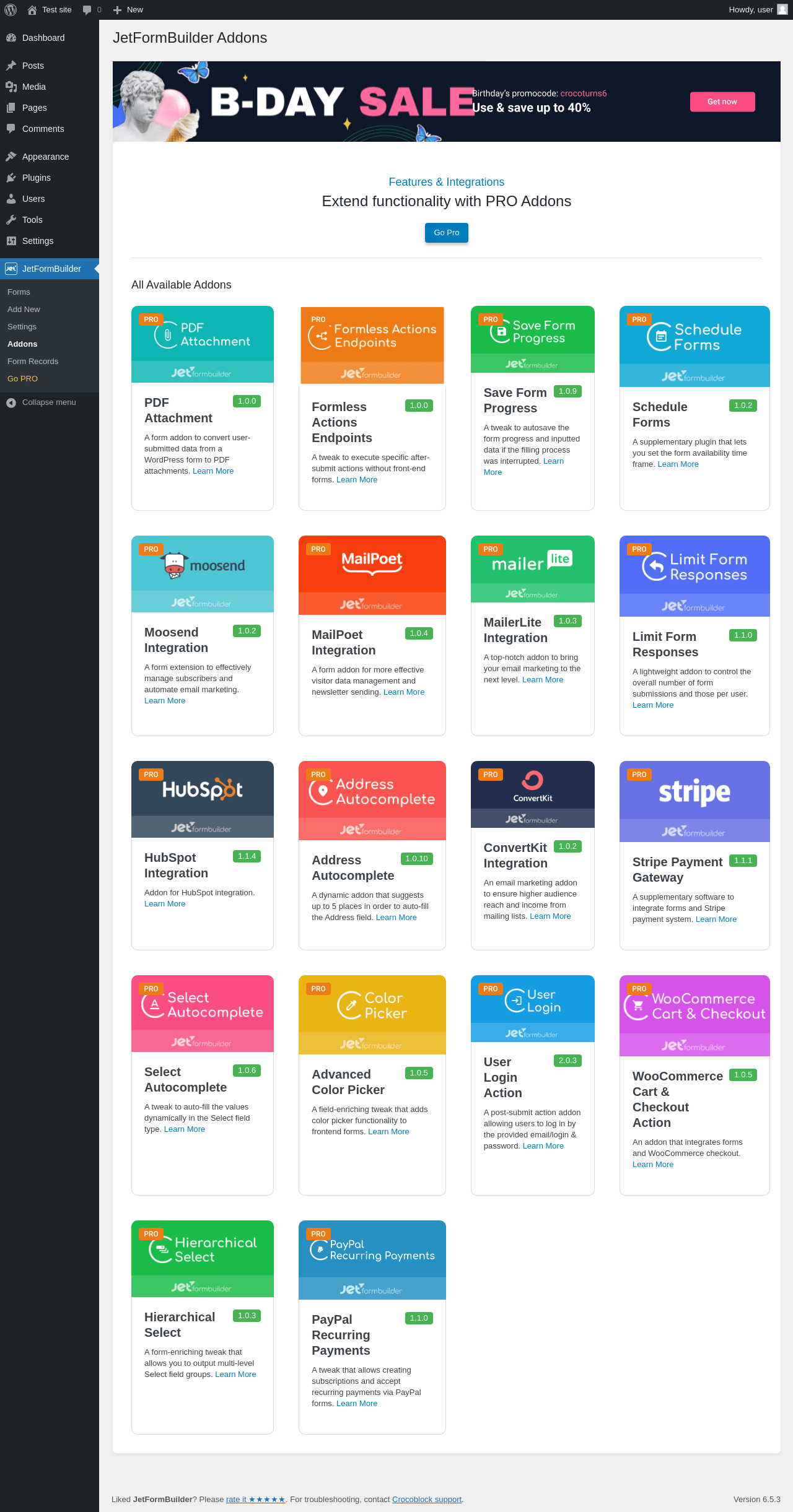Click the Users icon in sidebar

click(11, 199)
